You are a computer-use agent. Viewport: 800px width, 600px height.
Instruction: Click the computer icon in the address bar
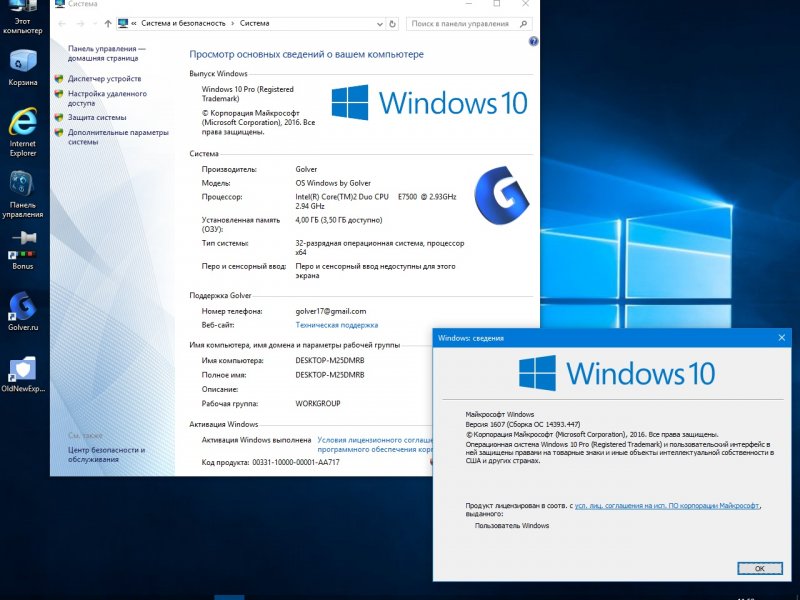tap(122, 23)
